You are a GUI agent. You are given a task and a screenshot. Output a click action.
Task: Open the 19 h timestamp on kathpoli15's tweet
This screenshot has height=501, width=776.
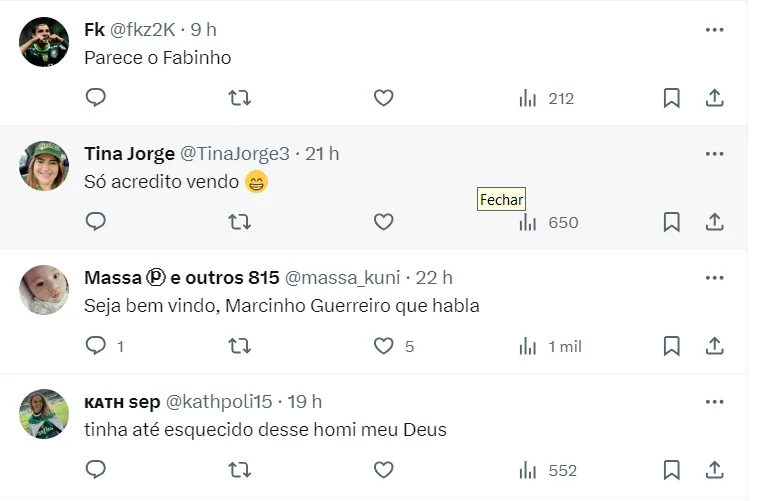(304, 402)
